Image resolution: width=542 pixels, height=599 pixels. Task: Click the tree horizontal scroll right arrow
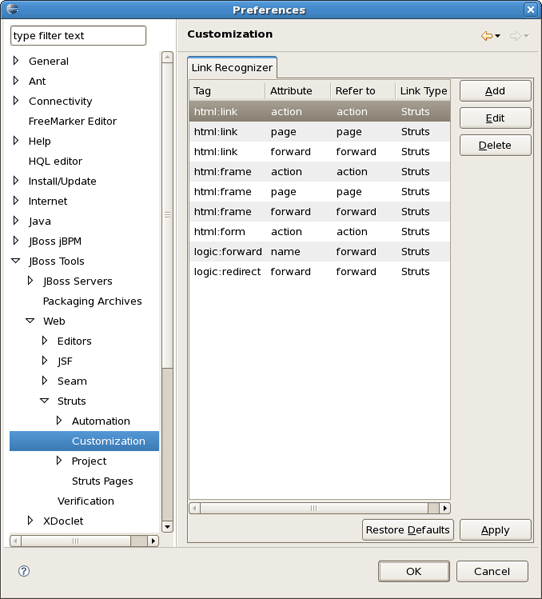click(x=153, y=541)
